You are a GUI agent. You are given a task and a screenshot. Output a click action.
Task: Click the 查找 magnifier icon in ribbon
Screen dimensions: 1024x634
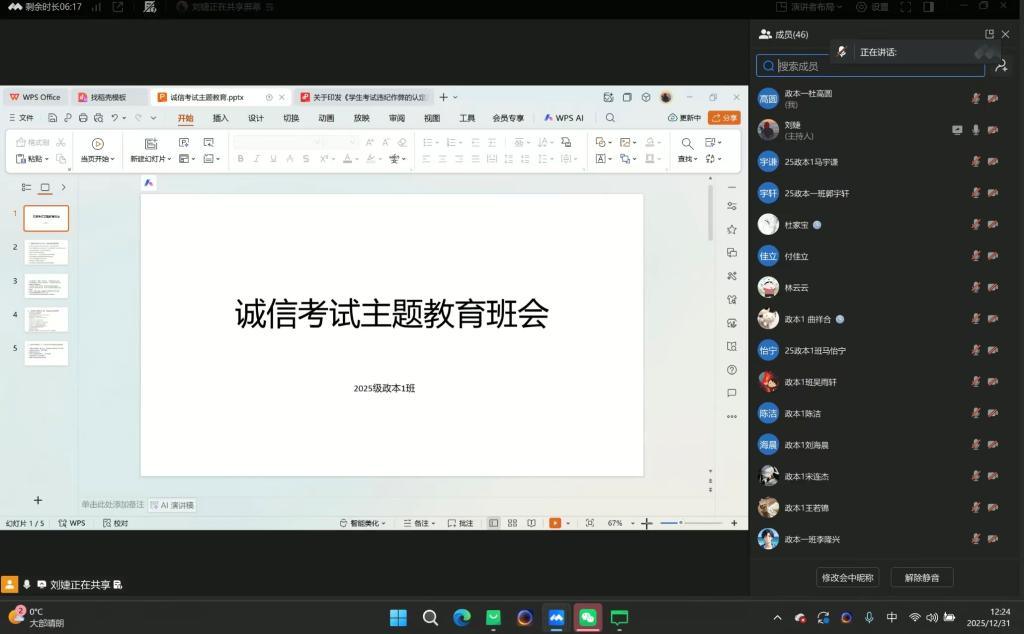(x=687, y=143)
